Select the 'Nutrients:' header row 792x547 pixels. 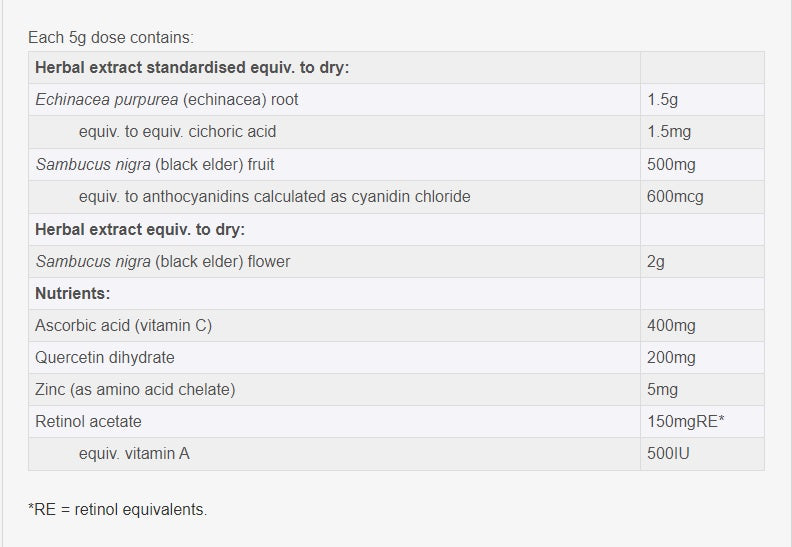pos(72,293)
